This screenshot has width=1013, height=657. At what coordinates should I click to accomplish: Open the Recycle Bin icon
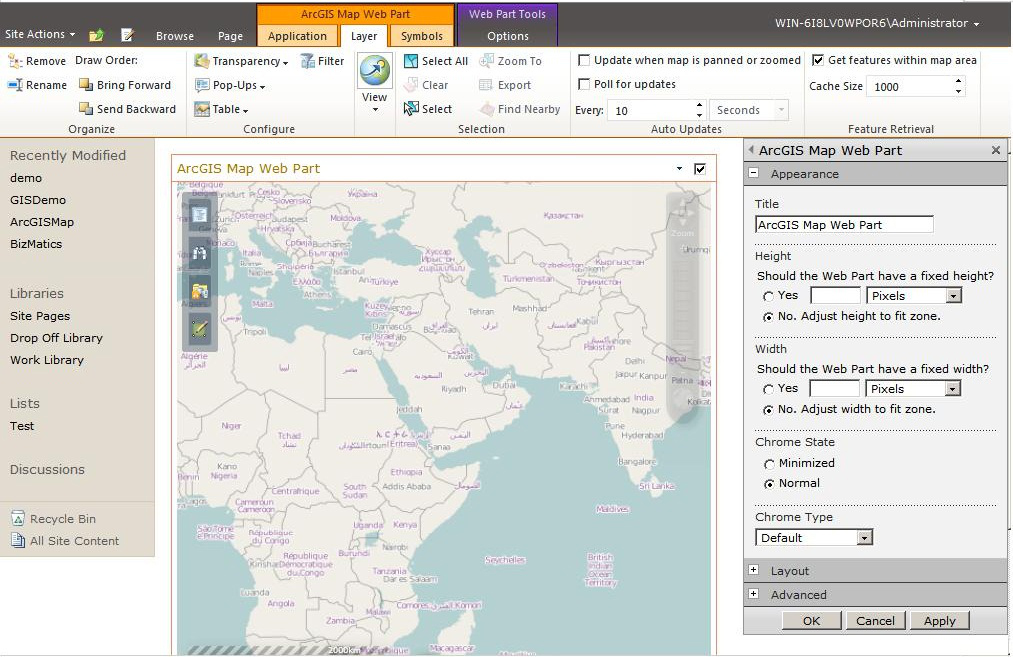pos(18,519)
